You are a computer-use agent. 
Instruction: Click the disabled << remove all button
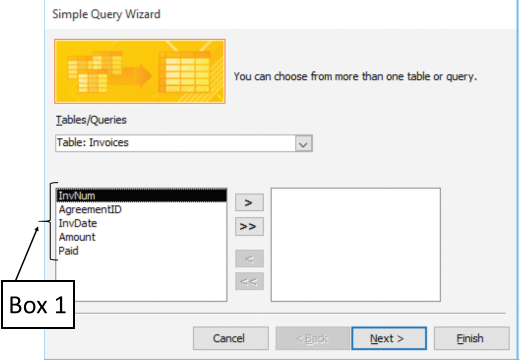coord(249,281)
